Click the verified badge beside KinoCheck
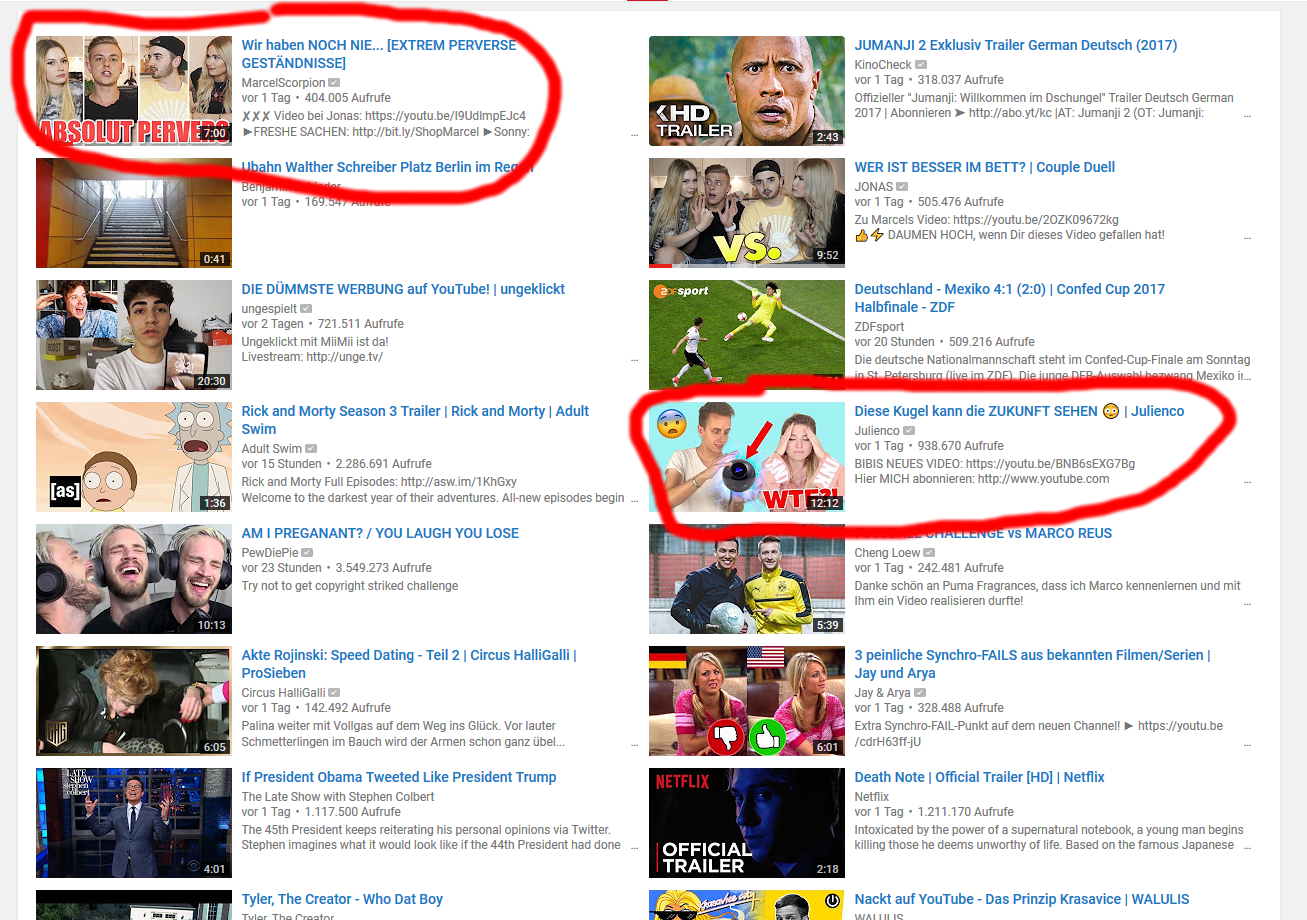 921,65
